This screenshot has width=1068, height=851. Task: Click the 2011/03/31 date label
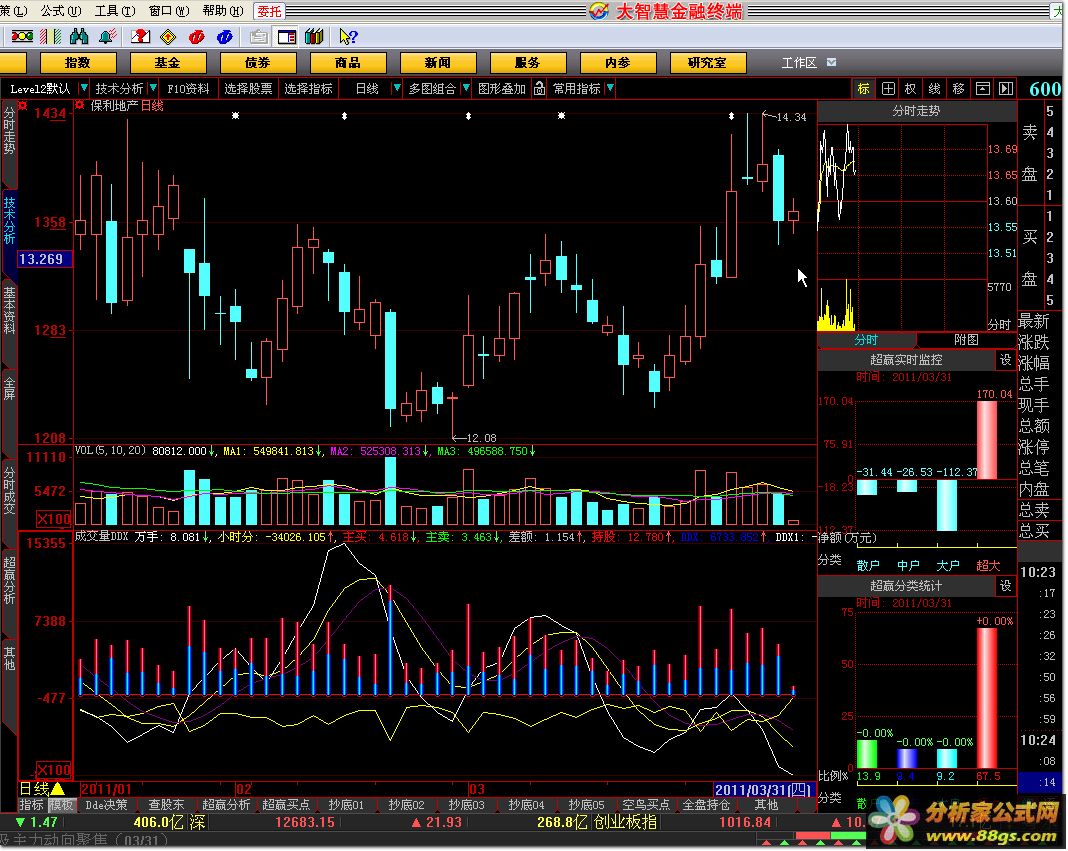[763, 789]
